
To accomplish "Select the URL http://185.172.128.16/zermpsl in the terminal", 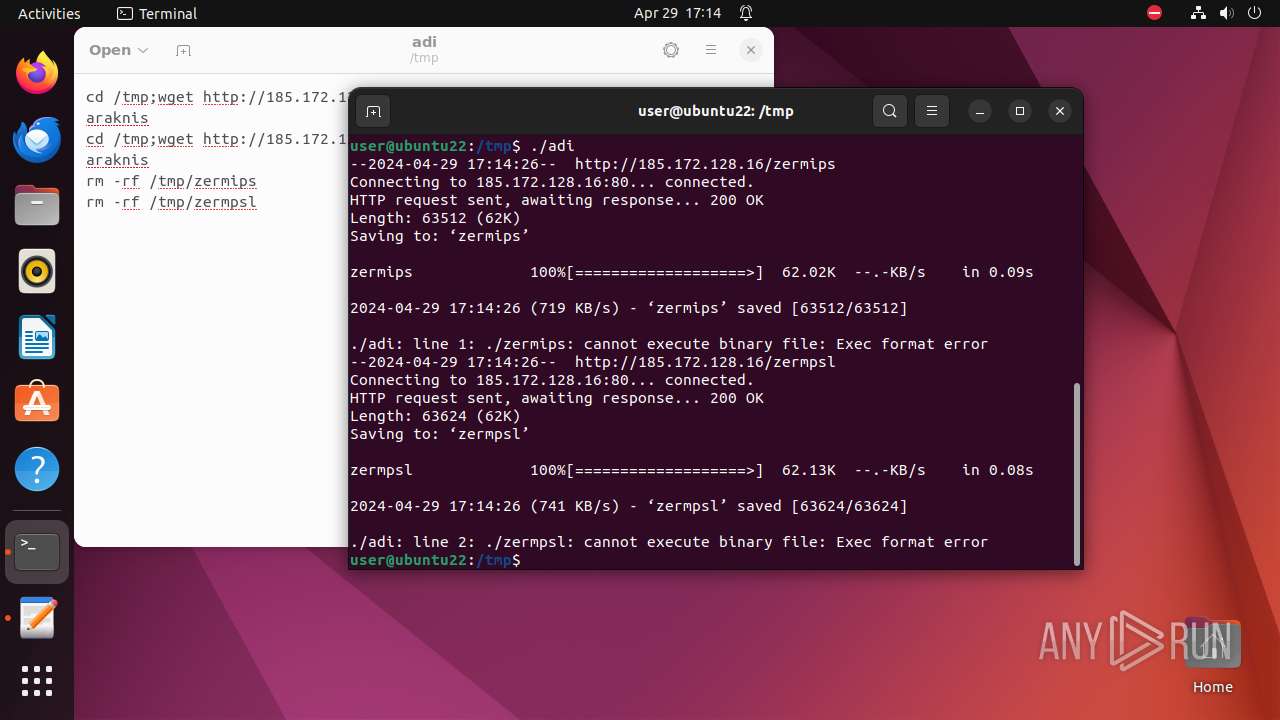I will [705, 362].
